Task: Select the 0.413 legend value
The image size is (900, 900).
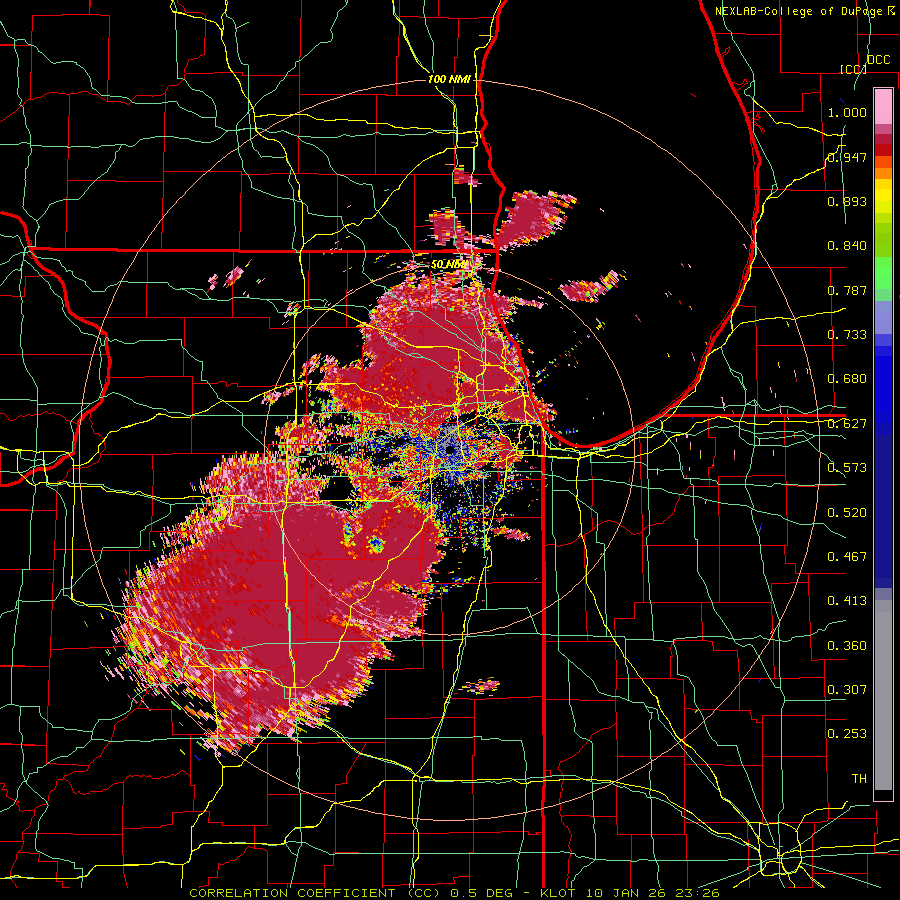Action: 847,601
